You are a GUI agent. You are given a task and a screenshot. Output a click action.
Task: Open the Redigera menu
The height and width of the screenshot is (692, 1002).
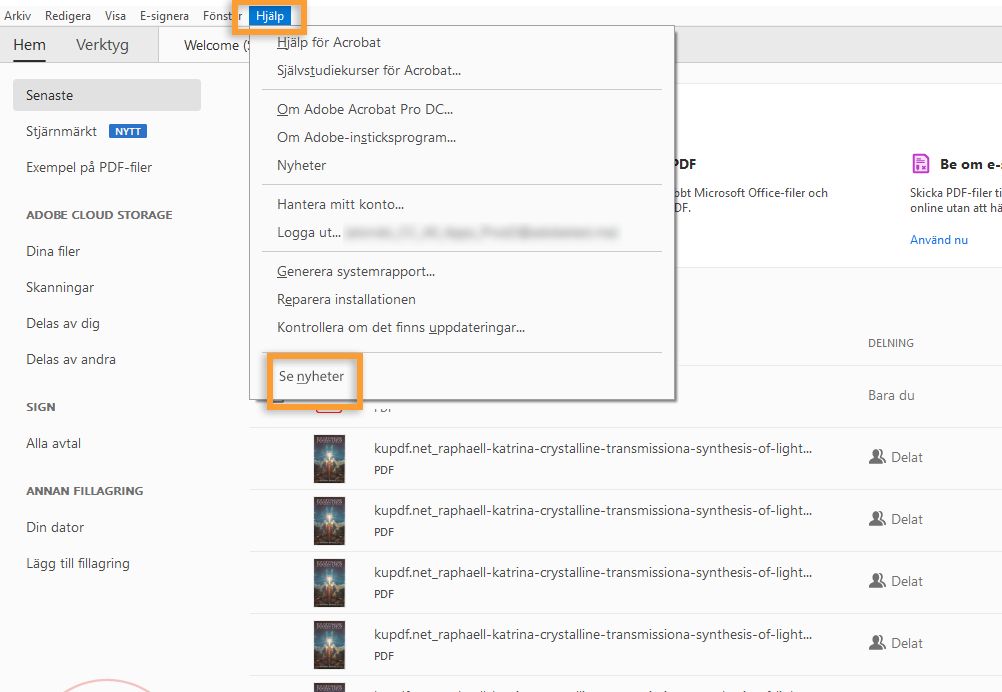[68, 16]
